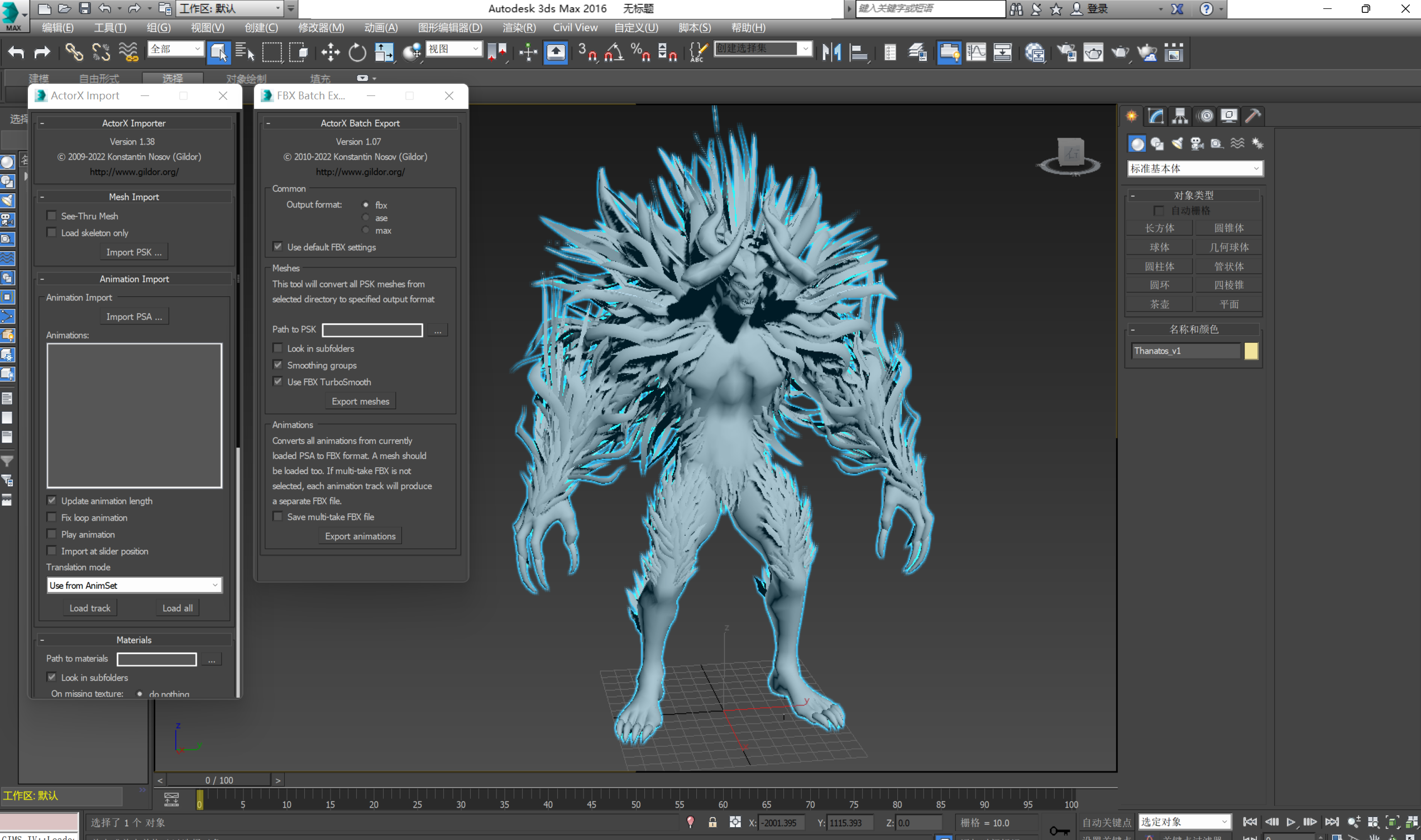Select the ase output format
This screenshot has width=1421, height=840.
(366, 218)
